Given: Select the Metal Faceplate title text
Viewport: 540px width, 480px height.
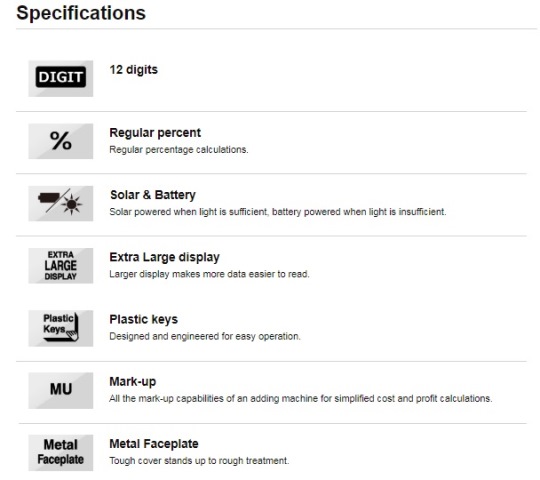Looking at the screenshot, I should click(x=154, y=444).
